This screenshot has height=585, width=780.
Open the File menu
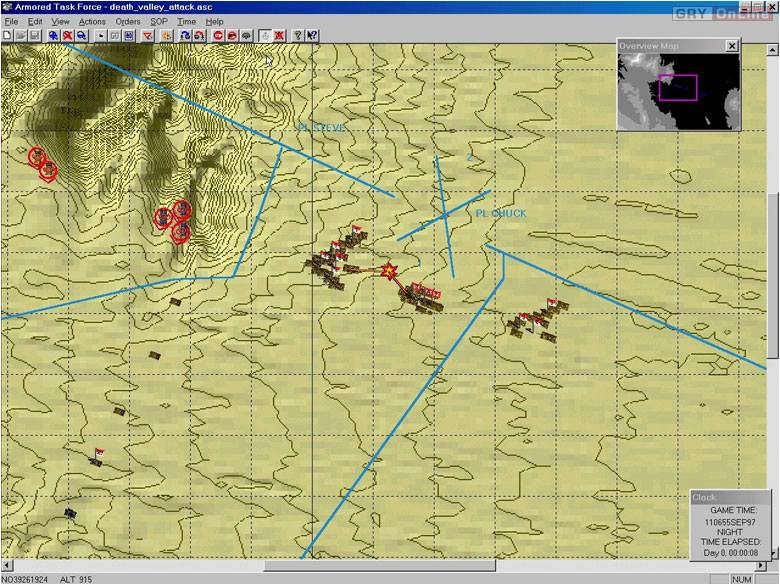click(11, 21)
